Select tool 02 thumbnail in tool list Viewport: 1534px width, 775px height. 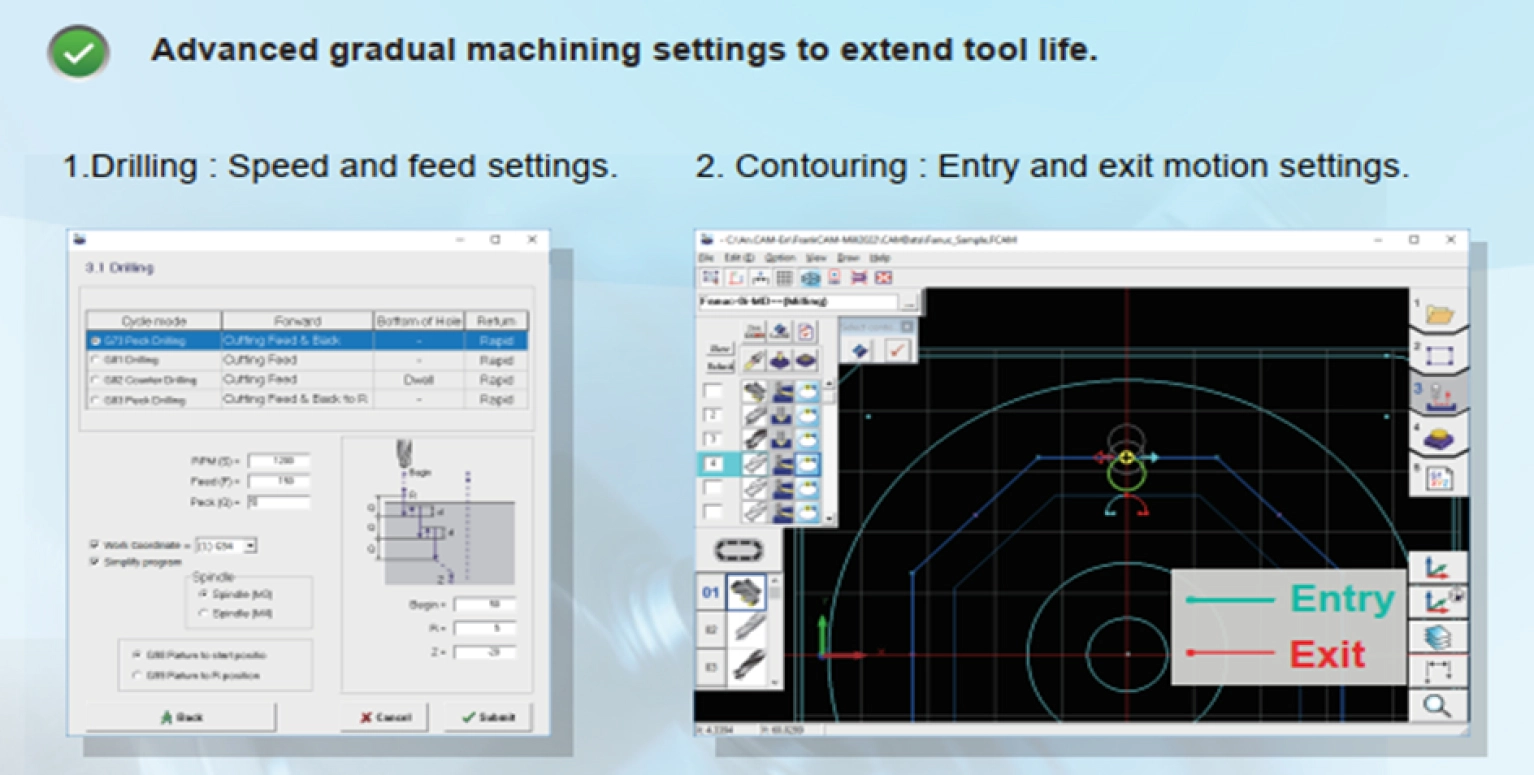click(x=747, y=629)
